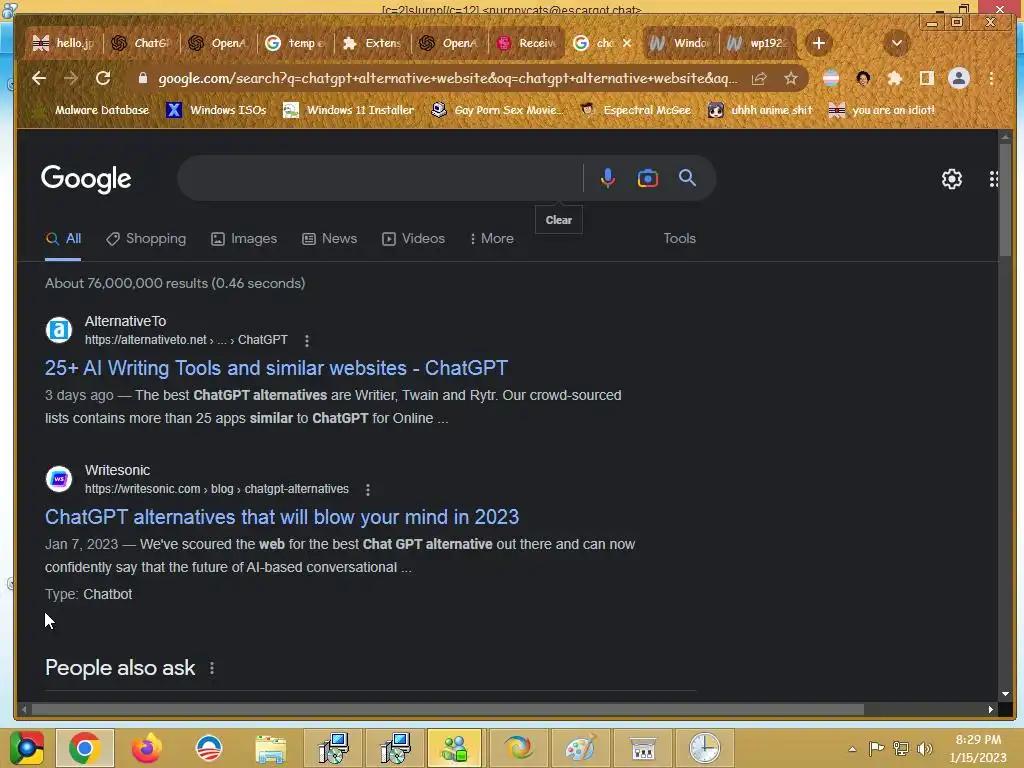Open 'you are an idiot!' bookmark
The height and width of the screenshot is (768, 1024).
click(882, 110)
